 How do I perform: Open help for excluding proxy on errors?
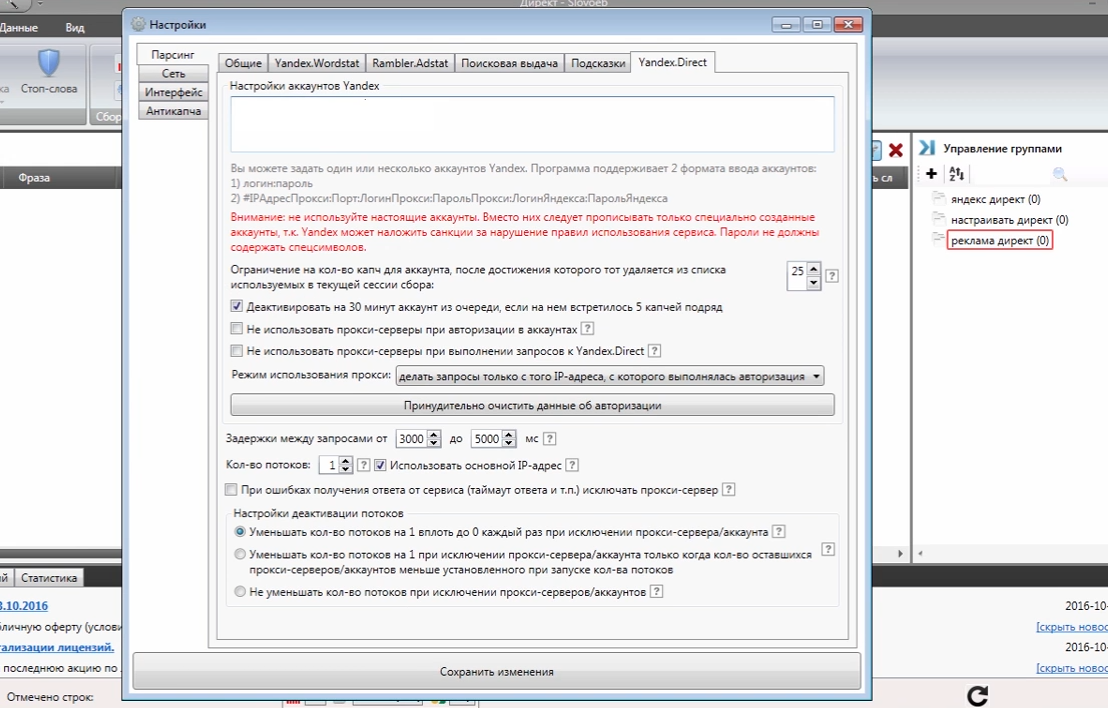click(x=729, y=490)
